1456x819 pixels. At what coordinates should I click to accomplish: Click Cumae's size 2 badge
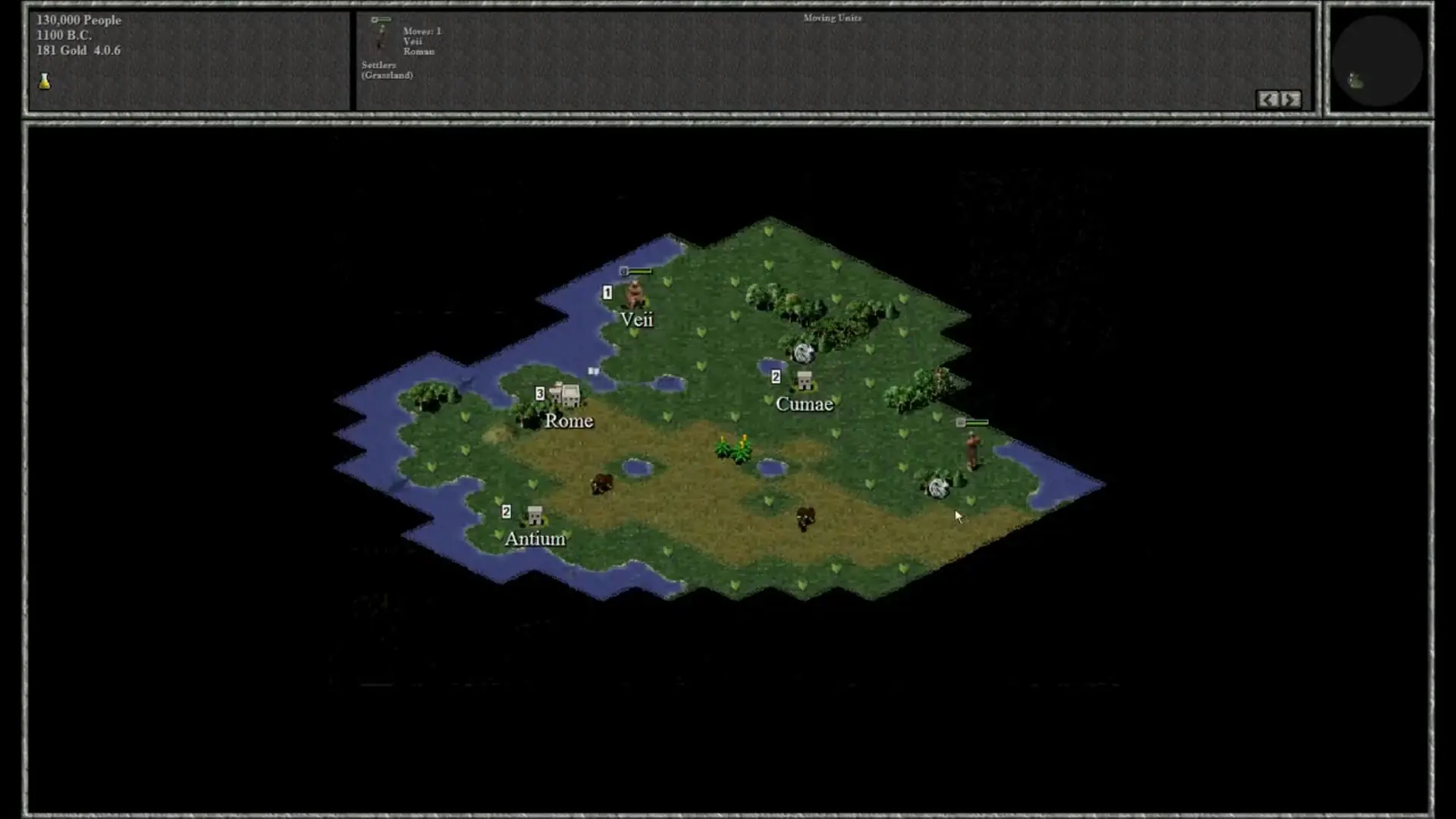click(x=776, y=377)
